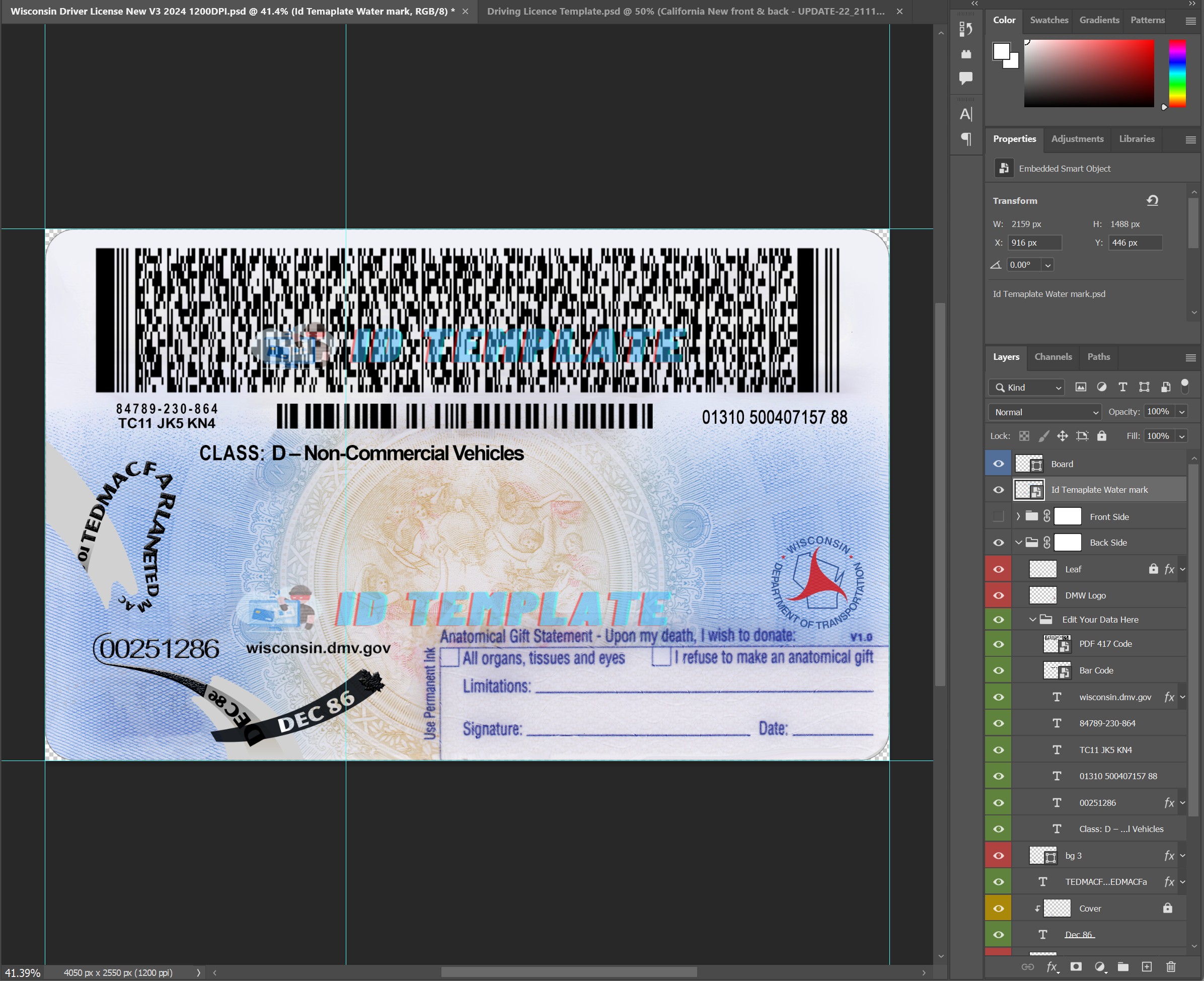This screenshot has width=1204, height=981.
Task: Switch to the Channels tab
Action: [1052, 356]
